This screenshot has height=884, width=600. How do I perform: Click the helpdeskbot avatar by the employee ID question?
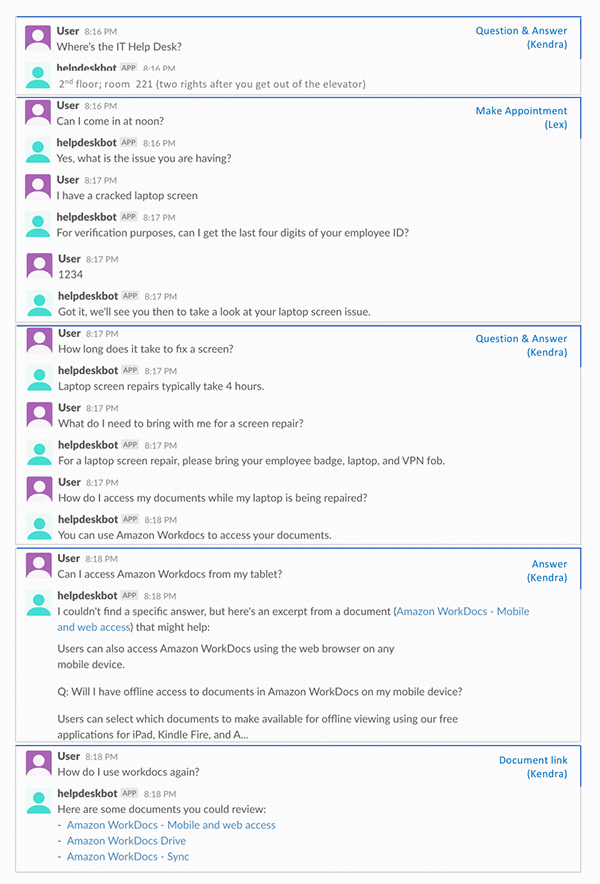click(x=38, y=224)
